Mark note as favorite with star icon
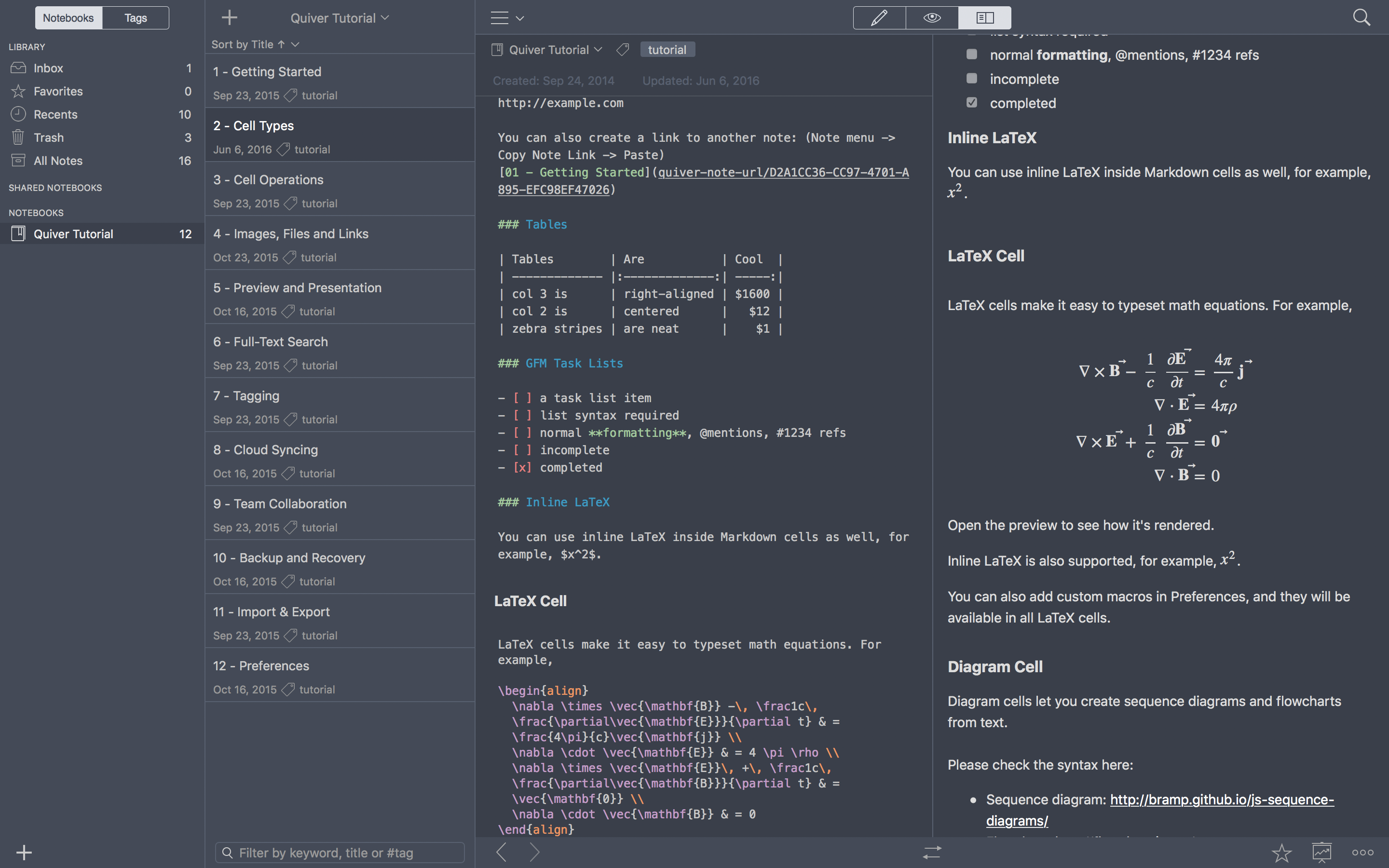The image size is (1389, 868). tap(1281, 853)
